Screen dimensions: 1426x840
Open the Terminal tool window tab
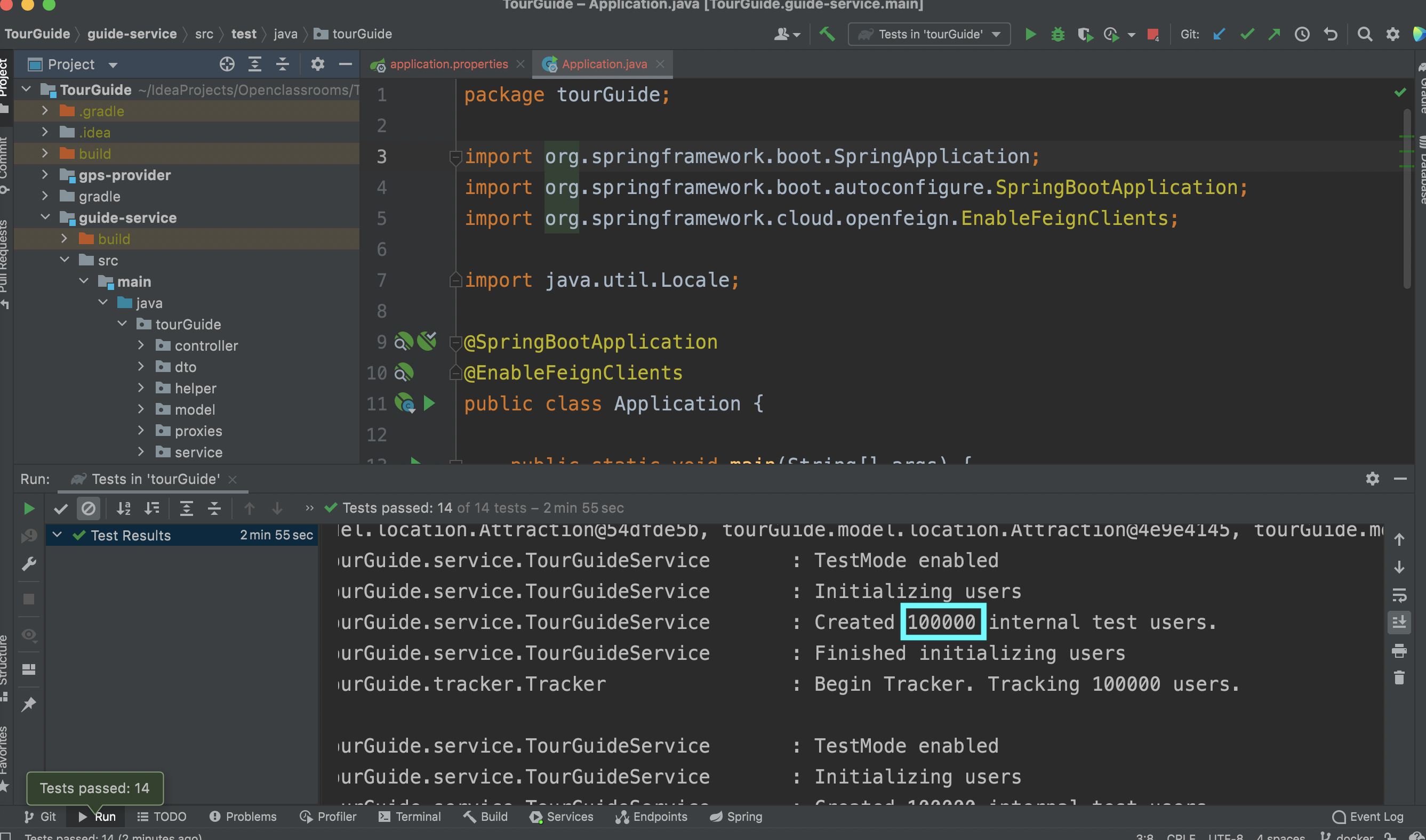point(410,816)
